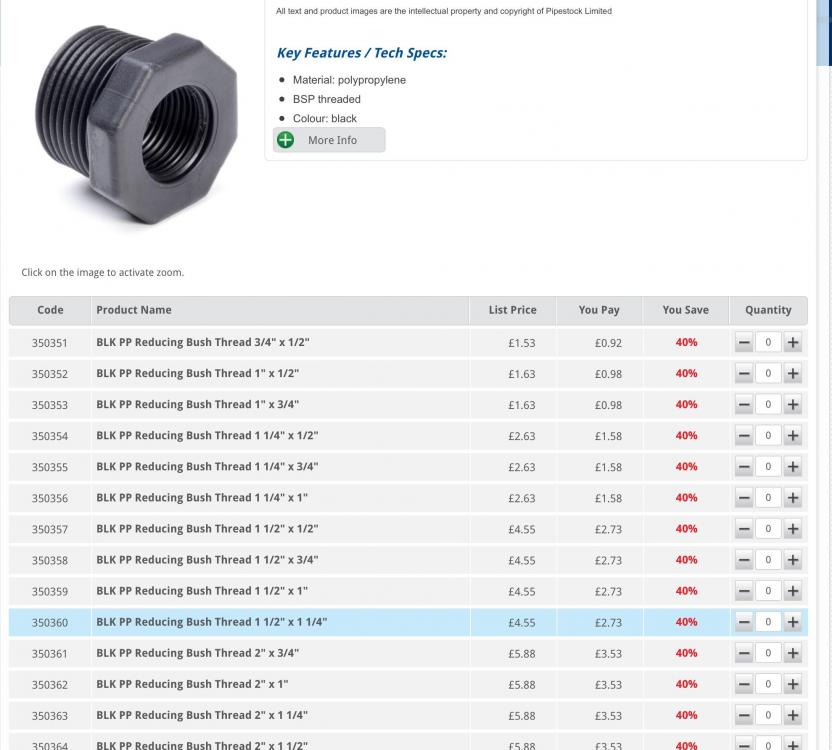
Task: Click the You Pay column header
Action: pos(599,310)
